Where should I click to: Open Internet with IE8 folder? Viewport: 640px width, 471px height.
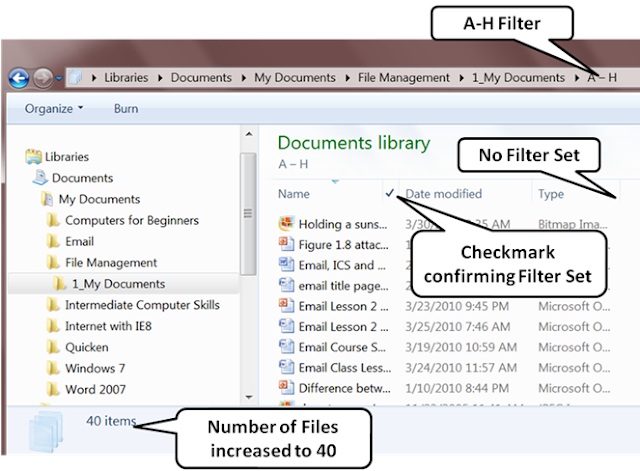click(x=108, y=326)
